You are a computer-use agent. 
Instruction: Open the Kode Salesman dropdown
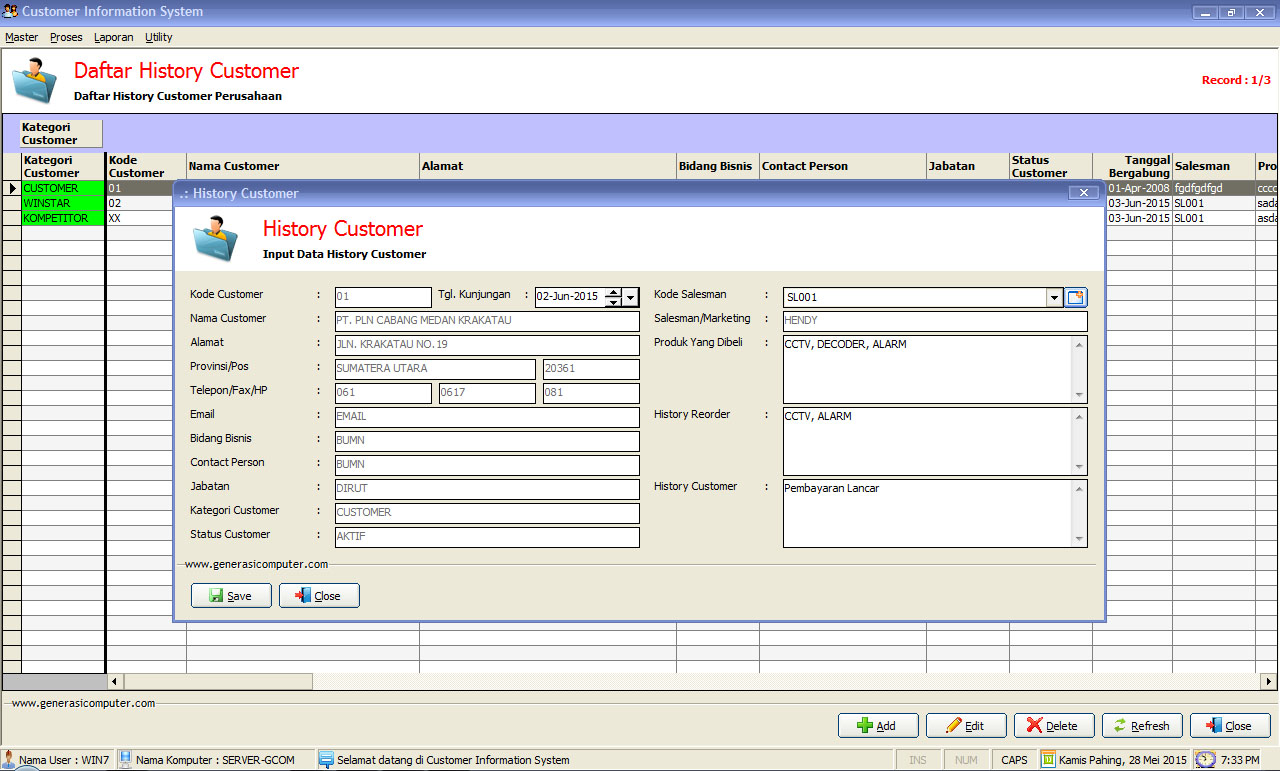pyautogui.click(x=1054, y=297)
